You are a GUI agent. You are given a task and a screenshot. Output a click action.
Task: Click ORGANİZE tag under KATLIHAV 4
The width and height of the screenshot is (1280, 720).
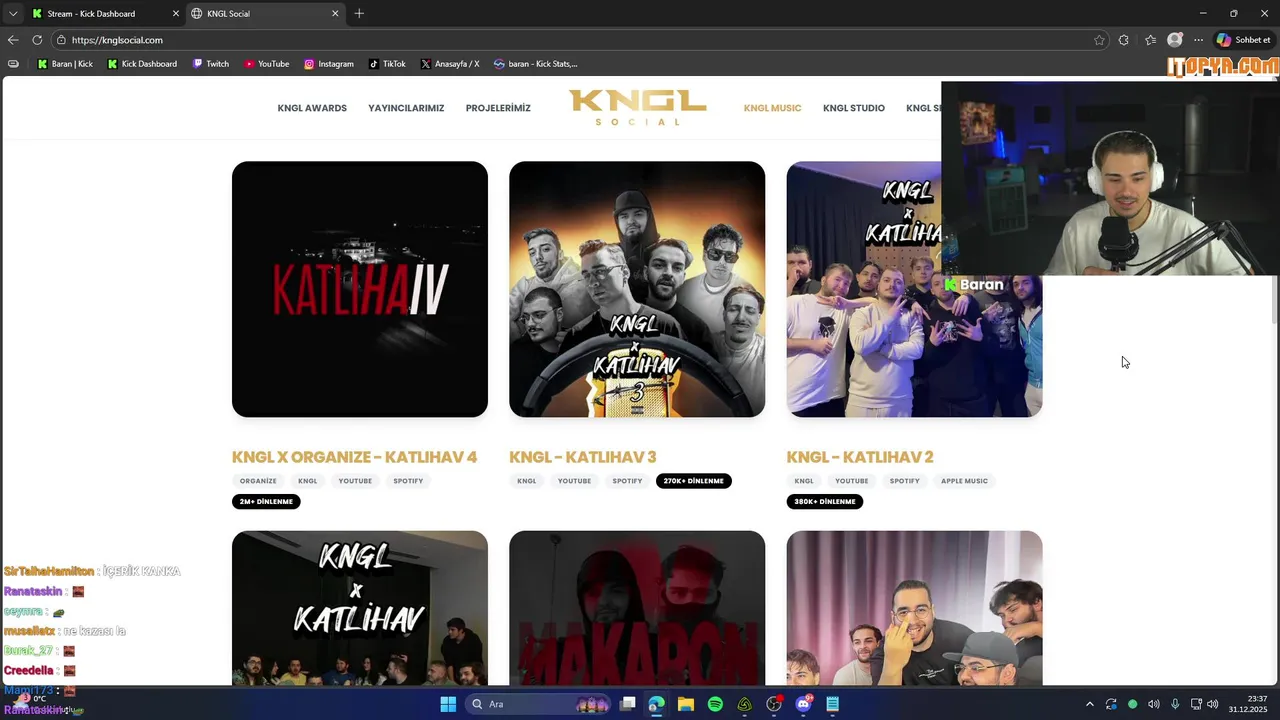(x=258, y=481)
